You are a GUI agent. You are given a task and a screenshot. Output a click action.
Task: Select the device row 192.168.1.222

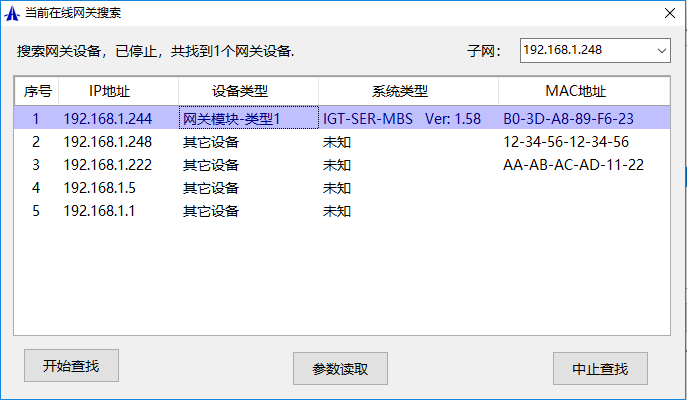pos(108,165)
